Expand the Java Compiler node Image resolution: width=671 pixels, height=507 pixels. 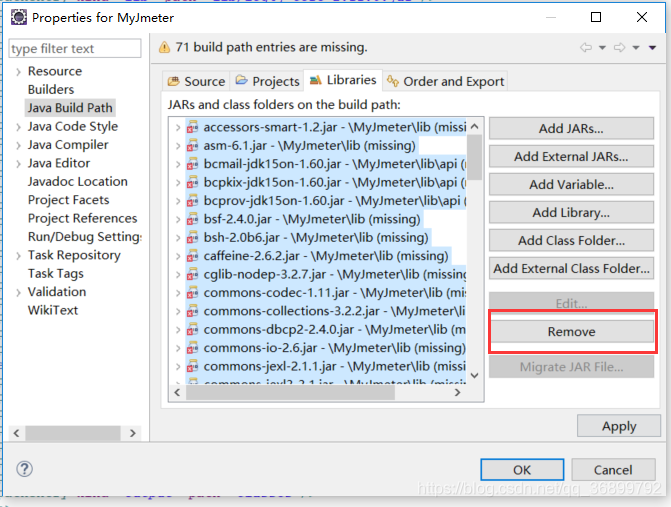[x=18, y=145]
